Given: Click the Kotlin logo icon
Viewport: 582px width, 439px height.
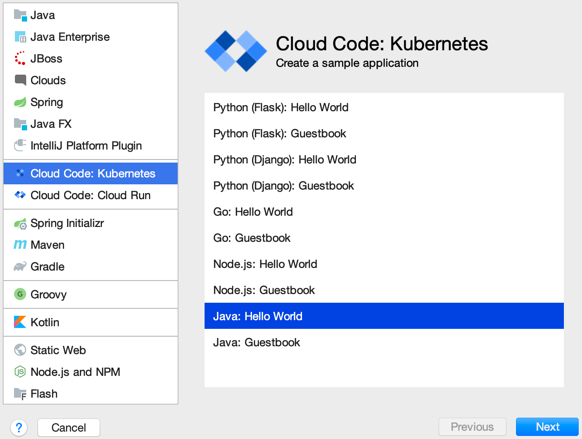Looking at the screenshot, I should point(20,322).
